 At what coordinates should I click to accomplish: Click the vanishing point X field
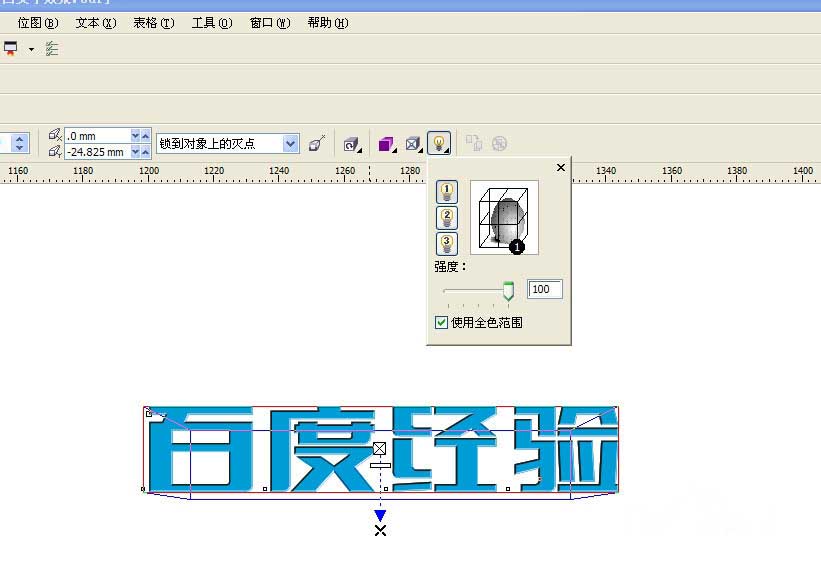click(x=98, y=136)
